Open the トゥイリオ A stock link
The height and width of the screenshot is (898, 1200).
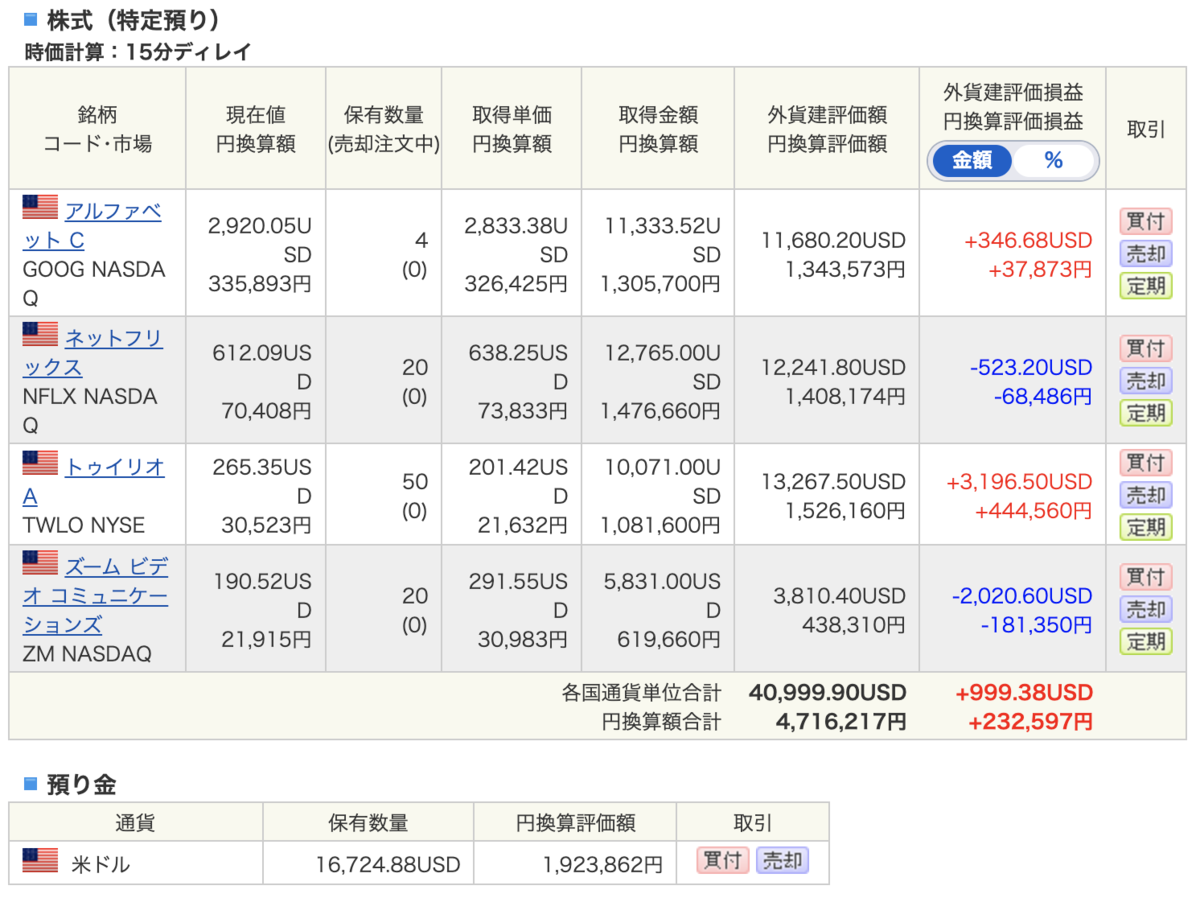tap(92, 481)
